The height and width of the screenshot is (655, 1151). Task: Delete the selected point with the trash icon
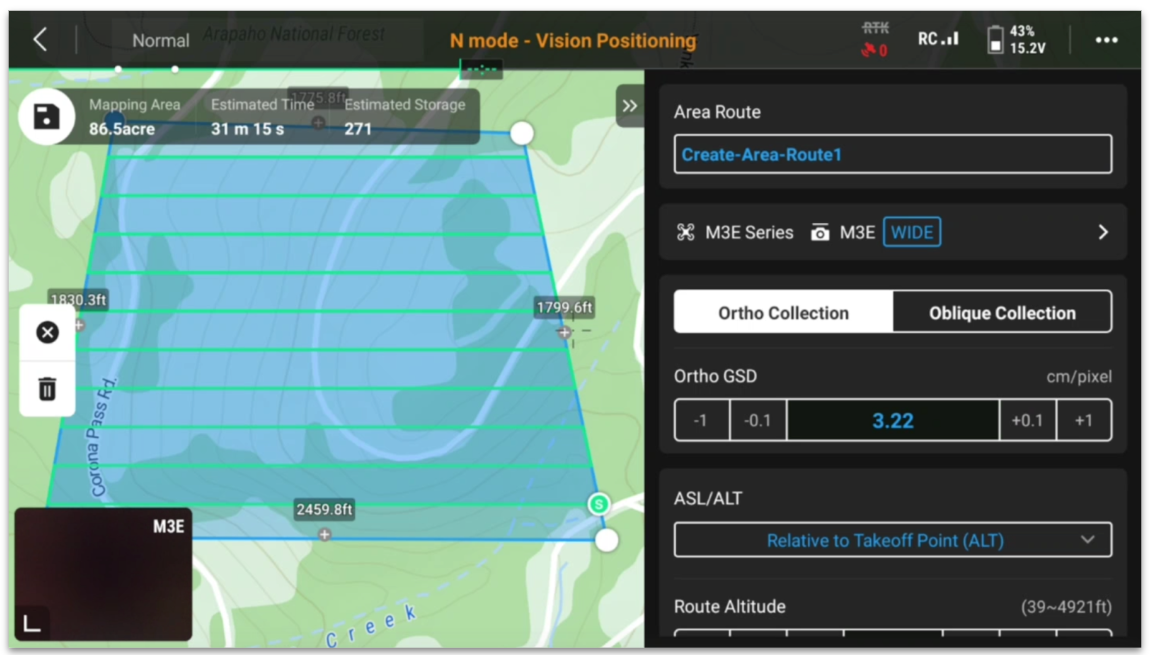[x=48, y=389]
